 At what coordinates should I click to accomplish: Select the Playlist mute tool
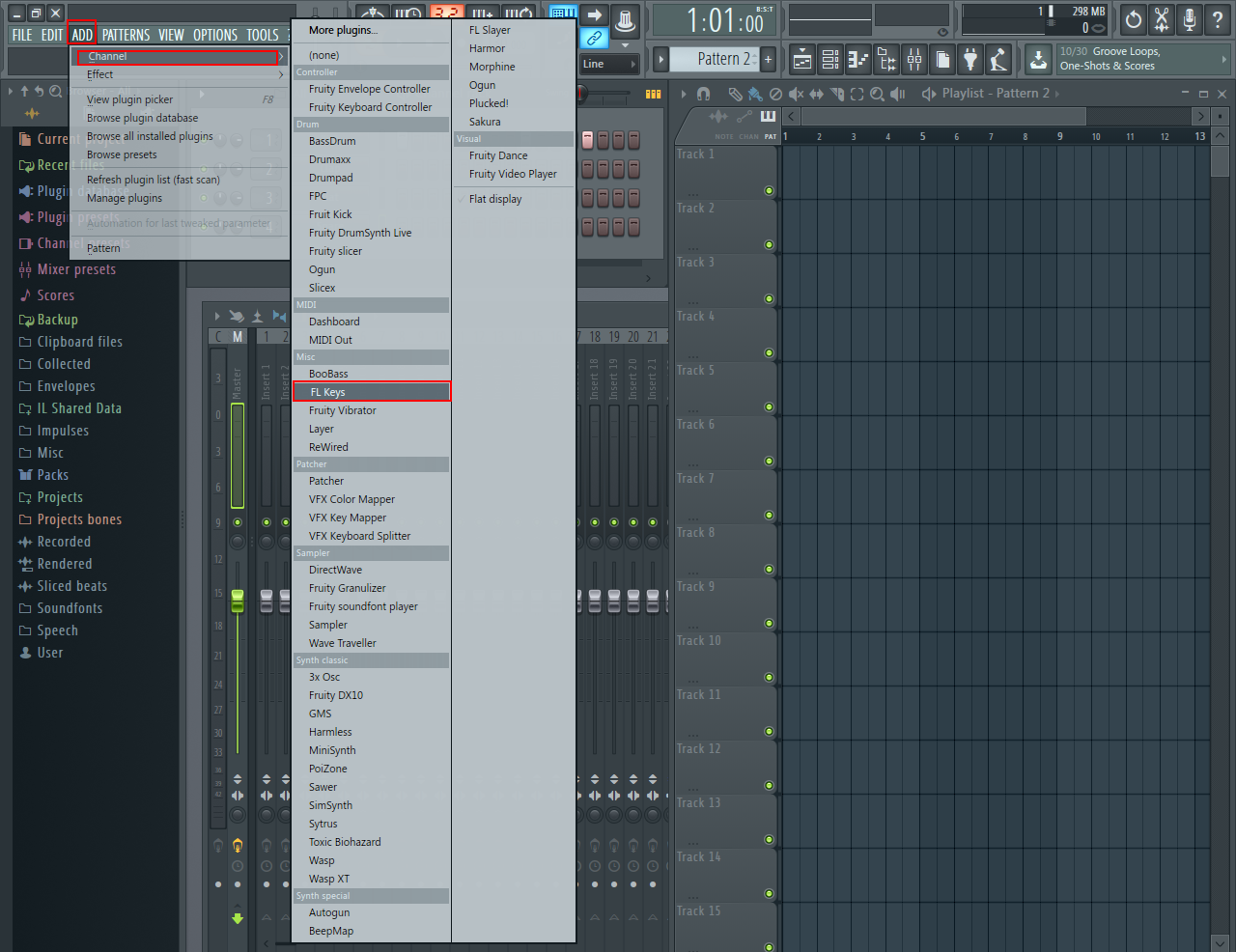pyautogui.click(x=796, y=94)
